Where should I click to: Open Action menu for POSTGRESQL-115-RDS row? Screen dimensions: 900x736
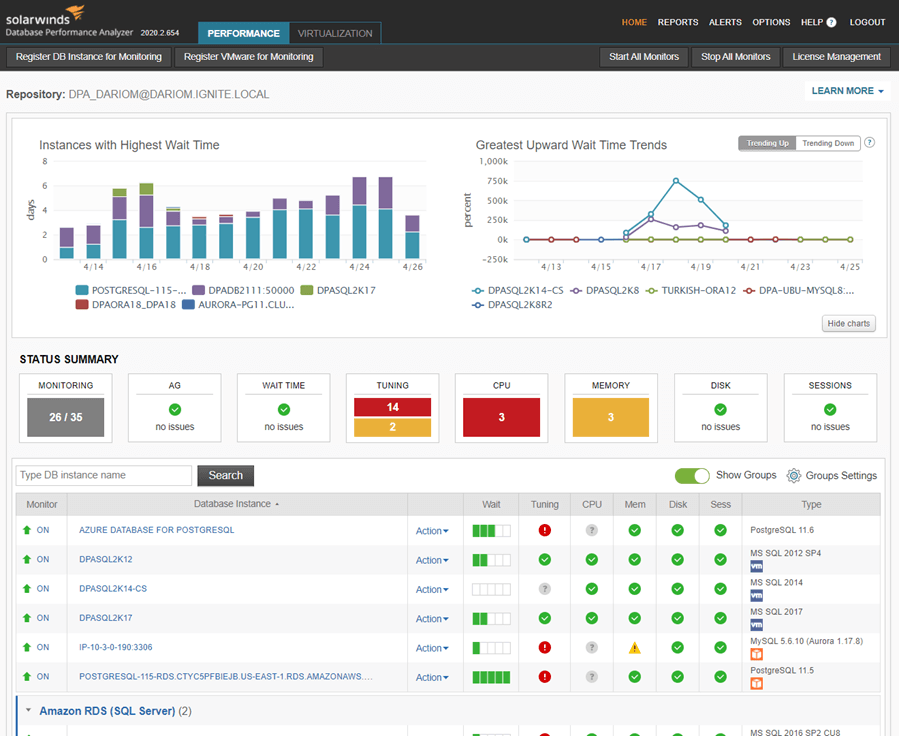(432, 677)
